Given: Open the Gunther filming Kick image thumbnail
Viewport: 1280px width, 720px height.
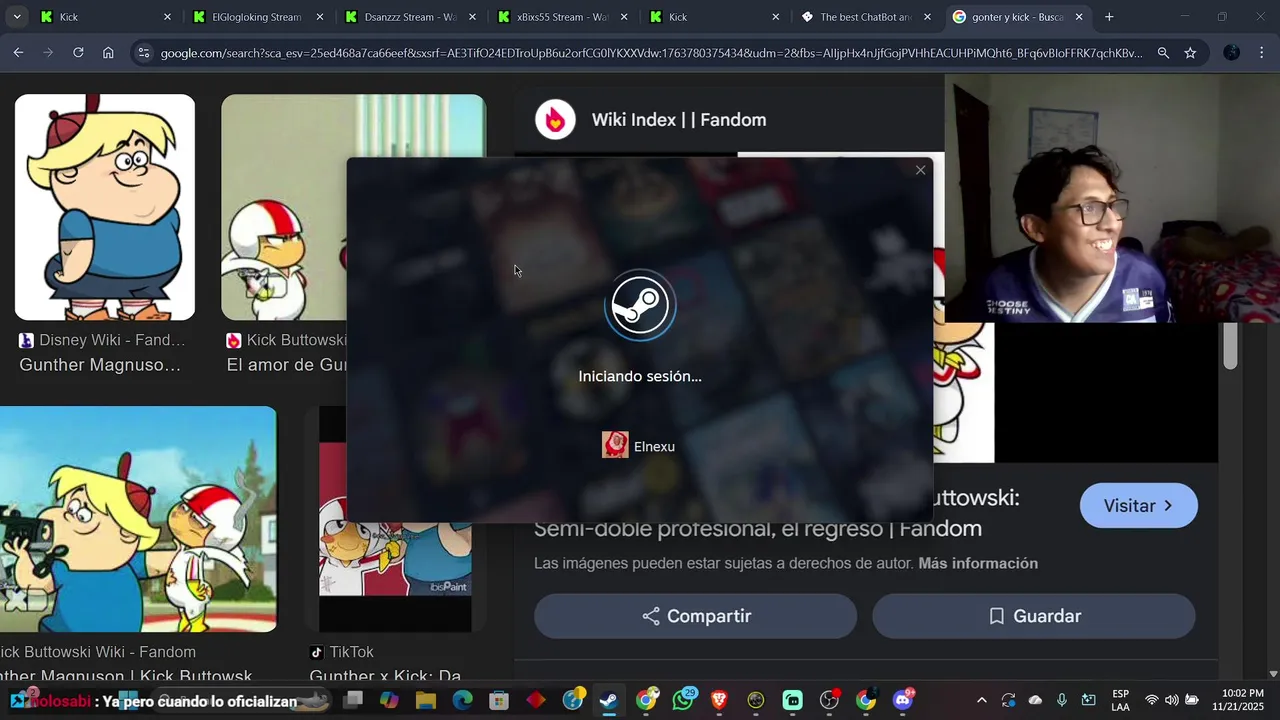Looking at the screenshot, I should tap(138, 519).
